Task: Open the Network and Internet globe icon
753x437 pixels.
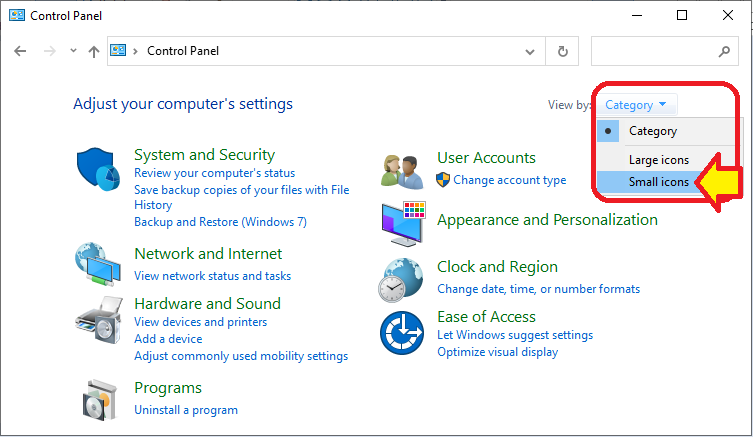Action: click(x=98, y=264)
